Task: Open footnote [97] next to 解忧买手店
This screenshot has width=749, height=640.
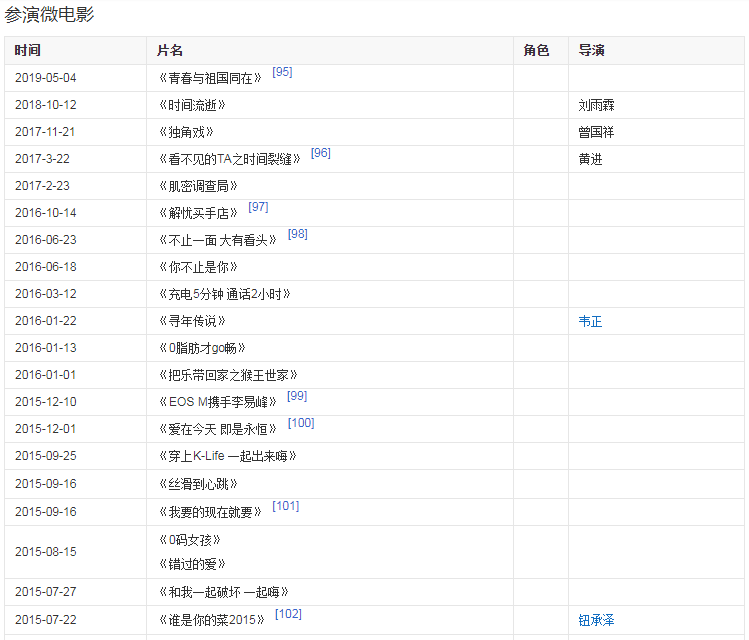Action: click(258, 207)
